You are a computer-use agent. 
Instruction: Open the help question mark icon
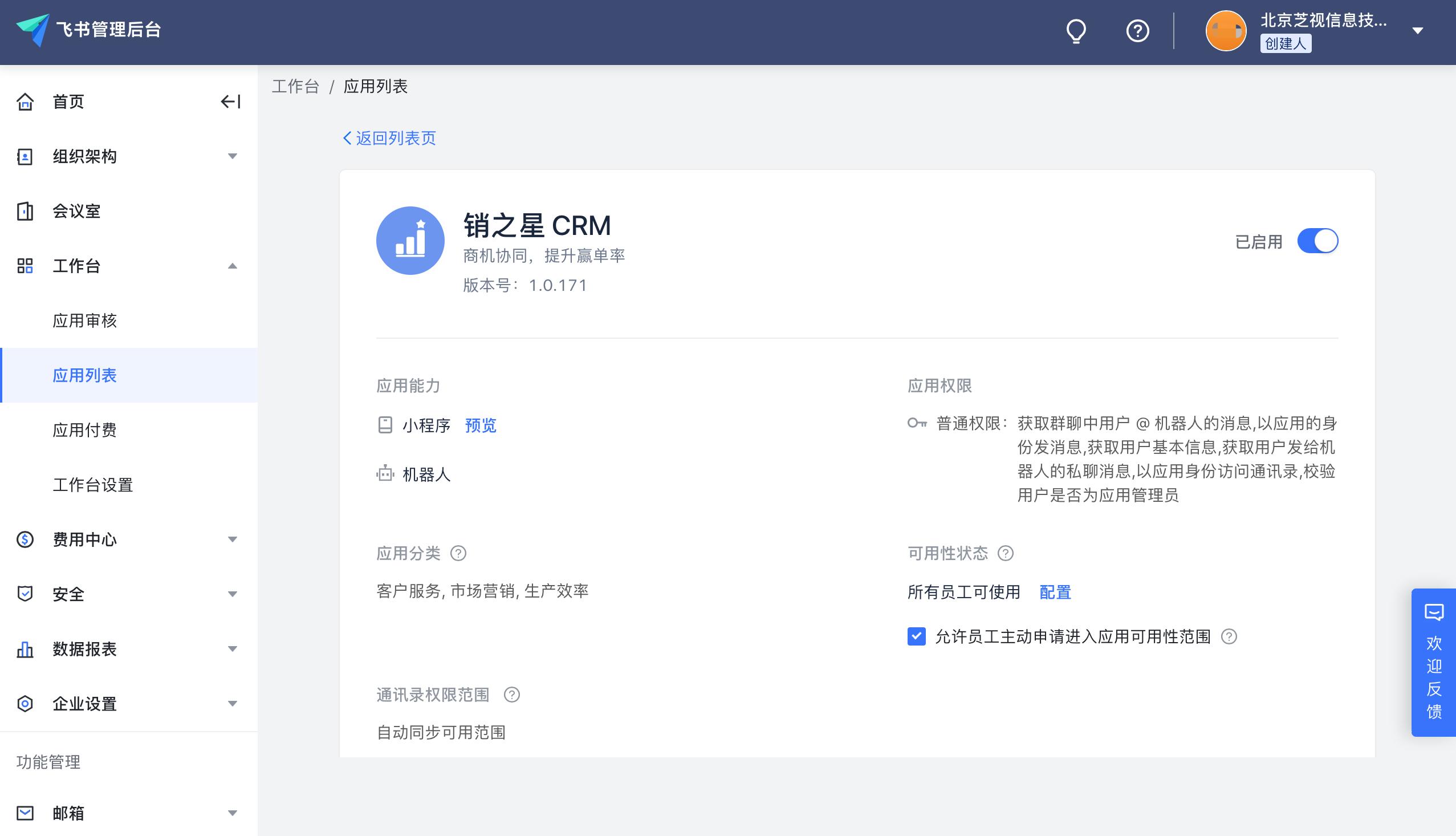pyautogui.click(x=1137, y=31)
